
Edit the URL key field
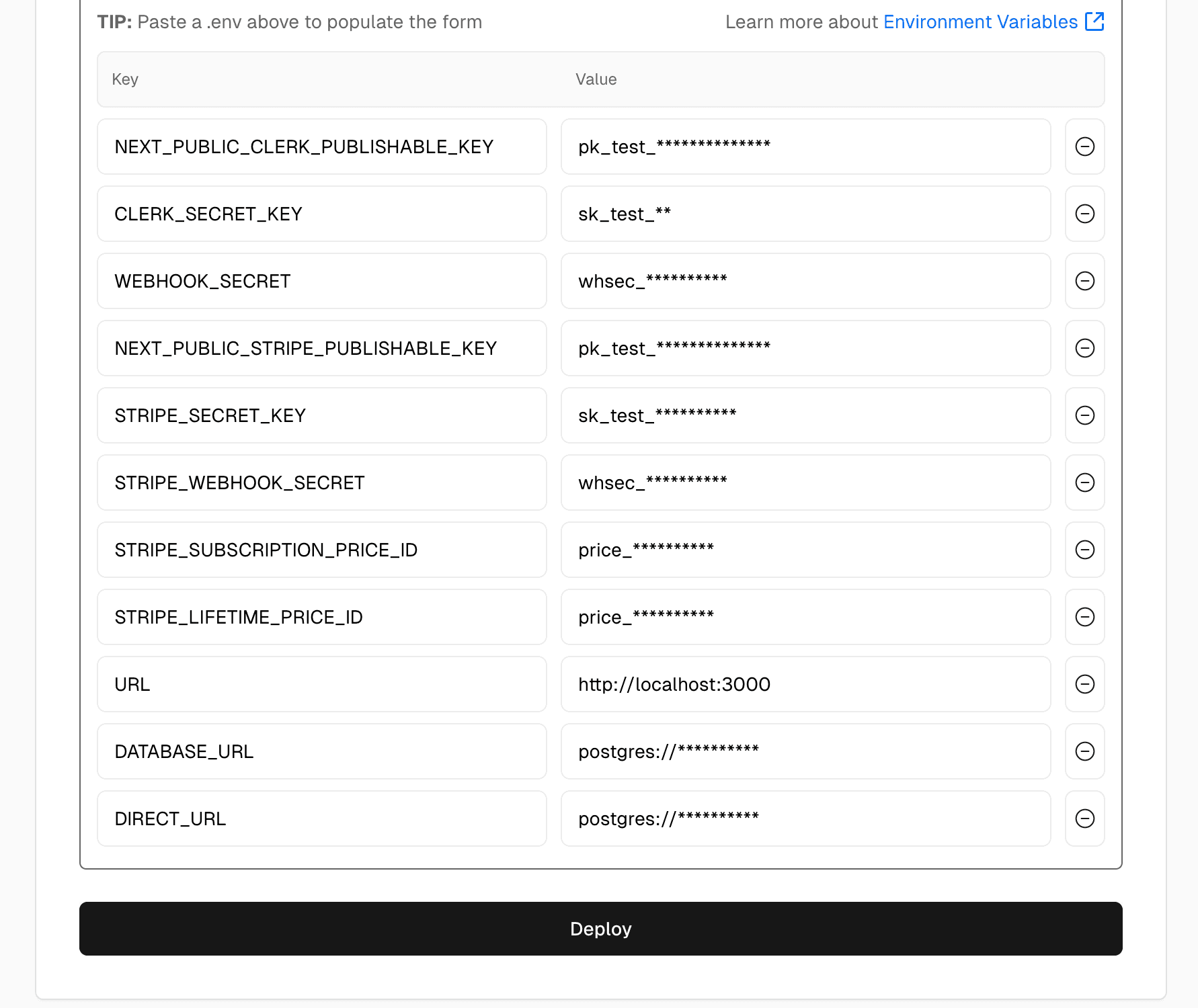(322, 684)
